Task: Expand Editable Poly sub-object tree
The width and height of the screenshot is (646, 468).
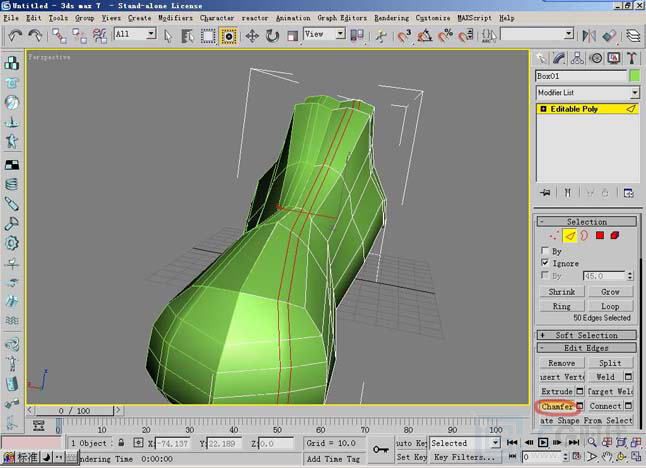Action: point(543,109)
